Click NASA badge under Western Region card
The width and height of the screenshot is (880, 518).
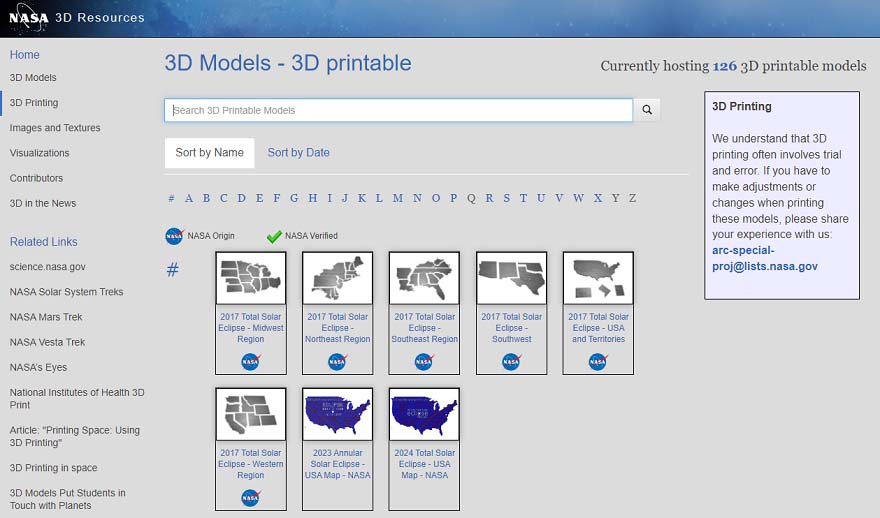coord(251,497)
